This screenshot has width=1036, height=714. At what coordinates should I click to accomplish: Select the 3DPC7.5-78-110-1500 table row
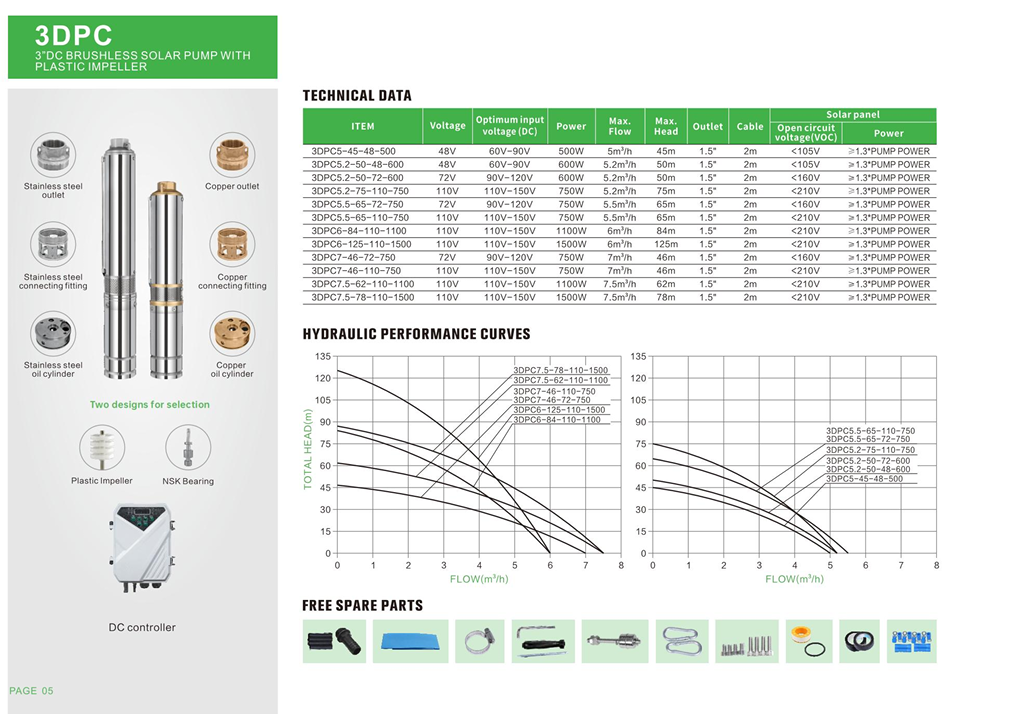click(x=619, y=297)
